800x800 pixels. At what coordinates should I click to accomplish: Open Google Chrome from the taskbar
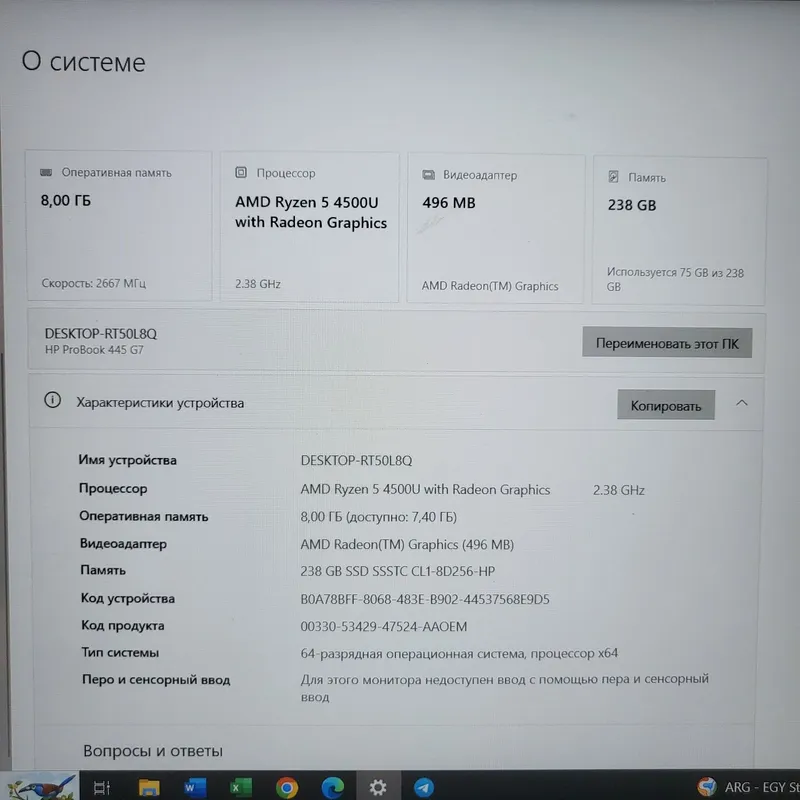[x=287, y=788]
